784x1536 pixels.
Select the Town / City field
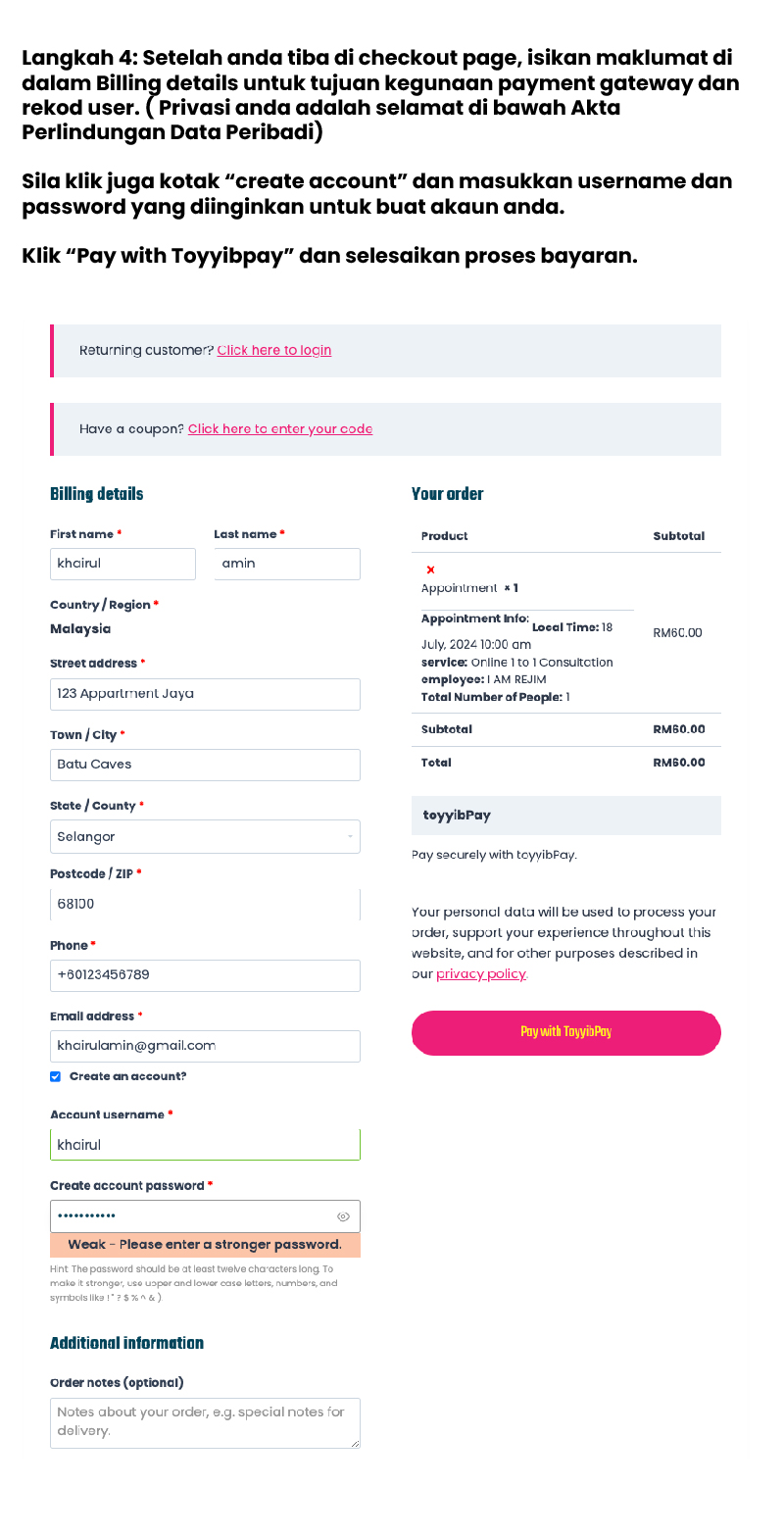point(205,765)
